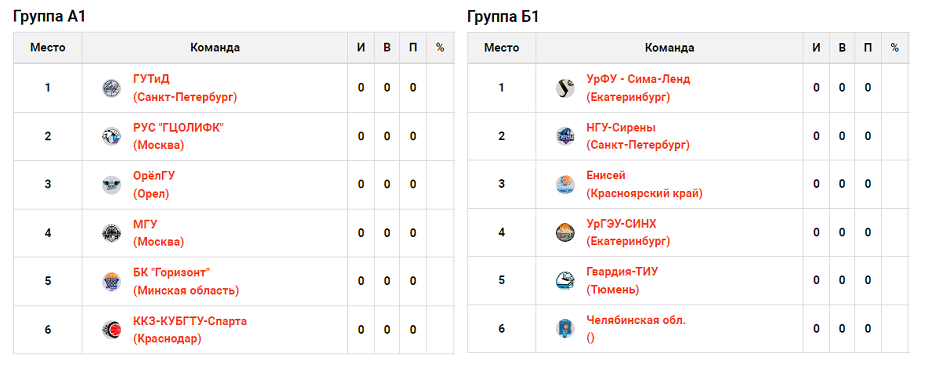Image resolution: width=932 pixels, height=368 pixels.
Task: Click the Команда header in Группа А1
Action: pyautogui.click(x=215, y=48)
